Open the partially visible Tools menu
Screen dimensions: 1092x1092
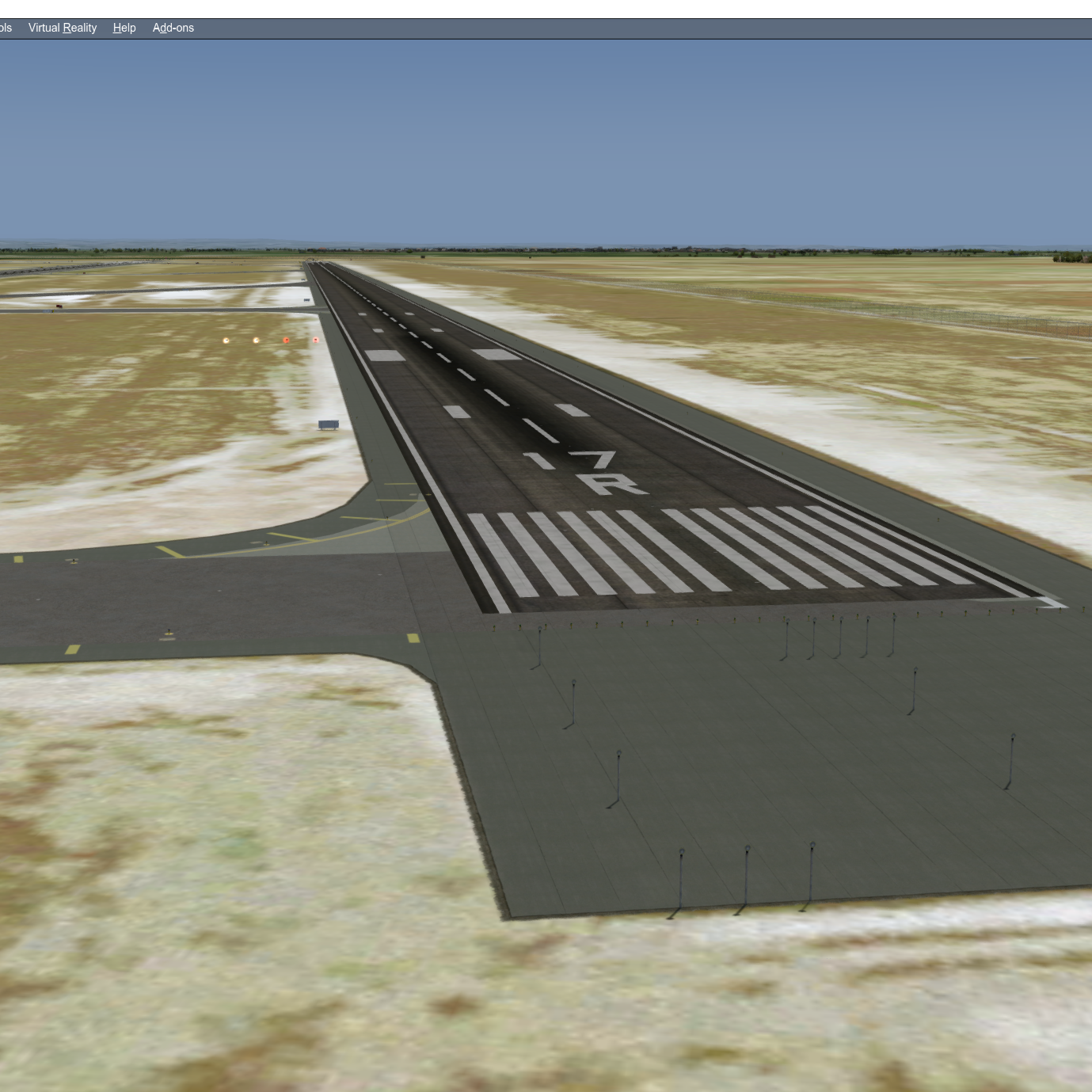coord(6,28)
